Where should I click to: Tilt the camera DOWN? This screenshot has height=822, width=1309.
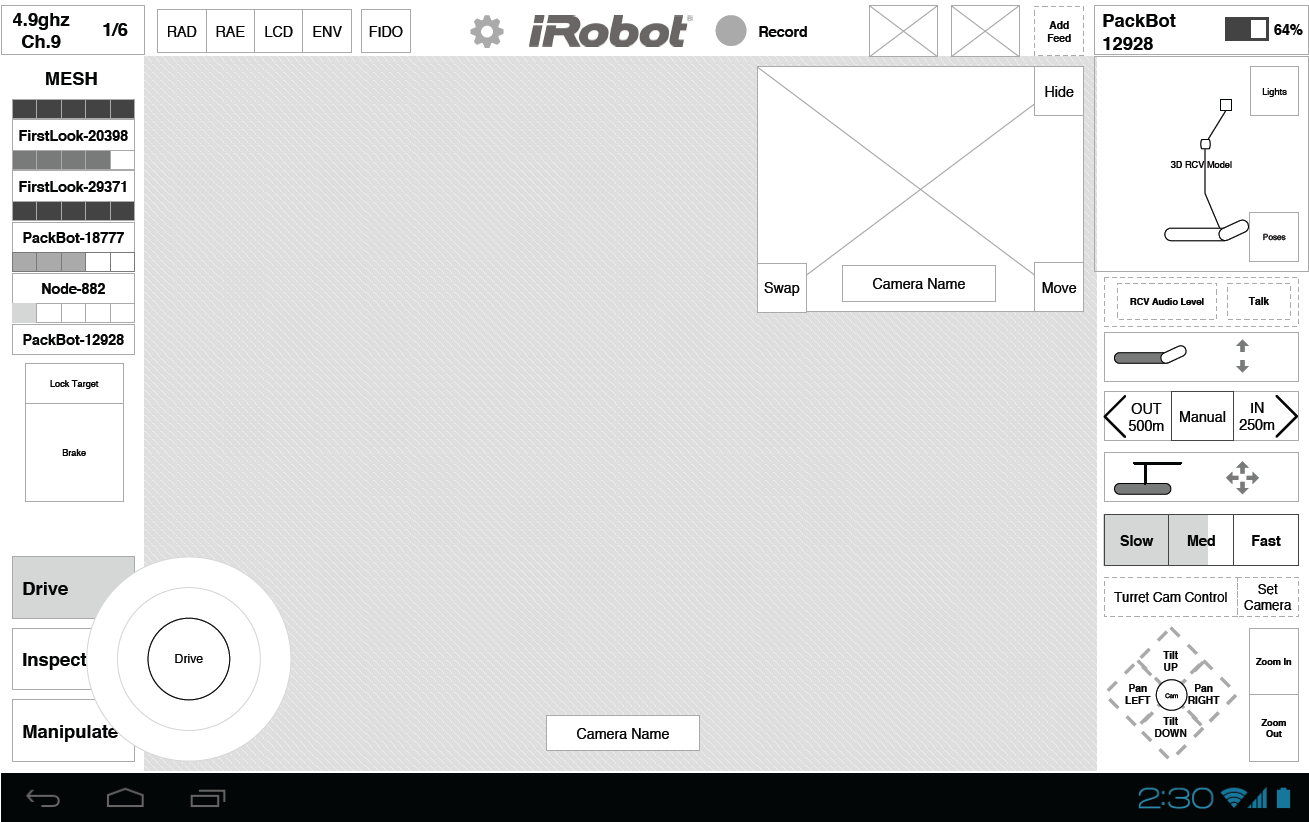[x=1171, y=727]
